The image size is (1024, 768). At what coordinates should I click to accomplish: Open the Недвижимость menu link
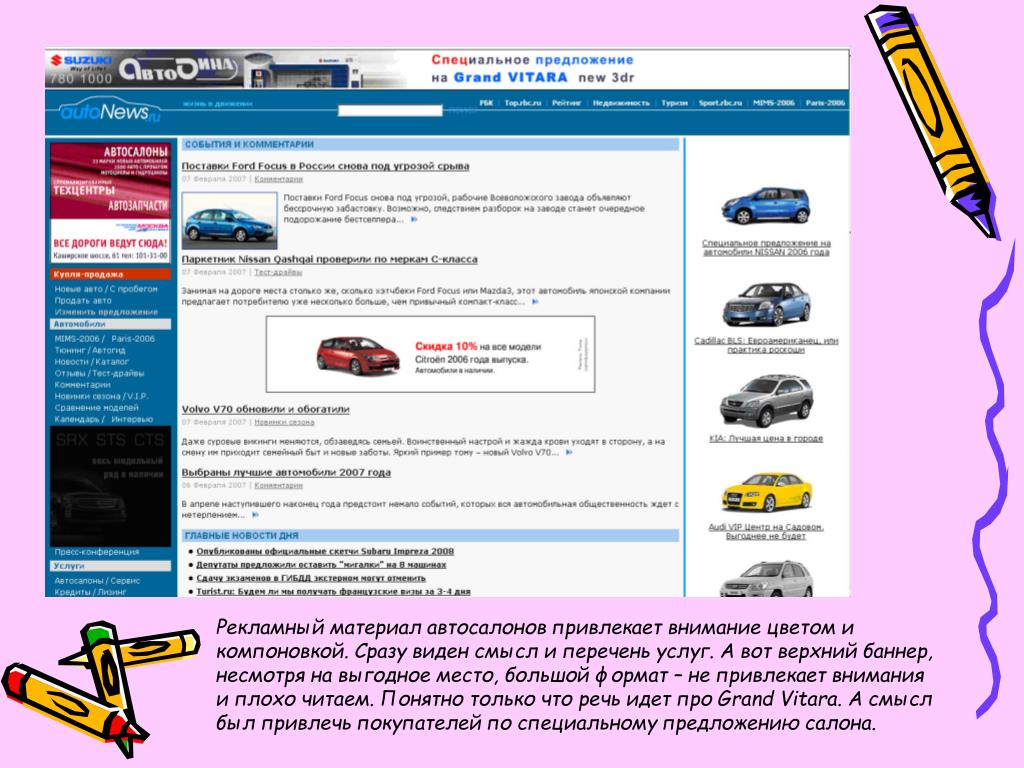(621, 103)
